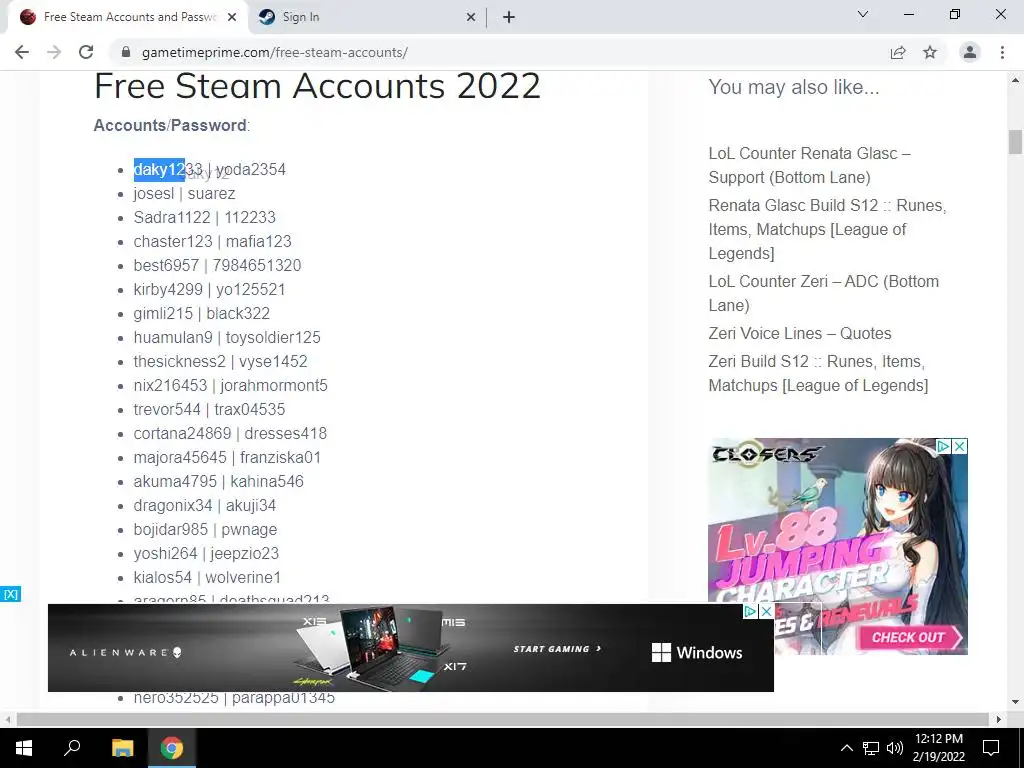Reload the current page
The height and width of the screenshot is (768, 1024).
click(x=86, y=52)
